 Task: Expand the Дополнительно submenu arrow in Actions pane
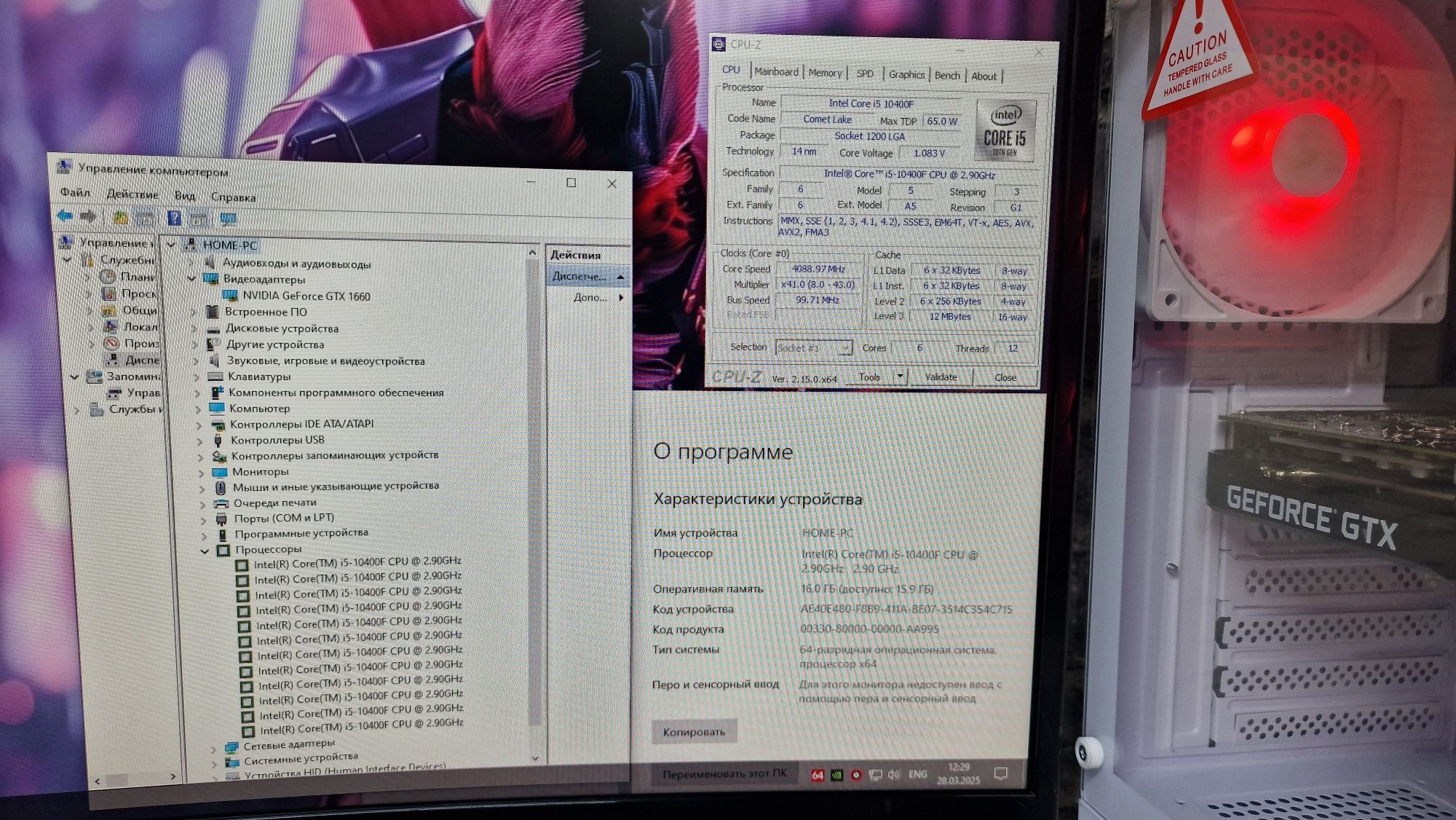pos(621,297)
